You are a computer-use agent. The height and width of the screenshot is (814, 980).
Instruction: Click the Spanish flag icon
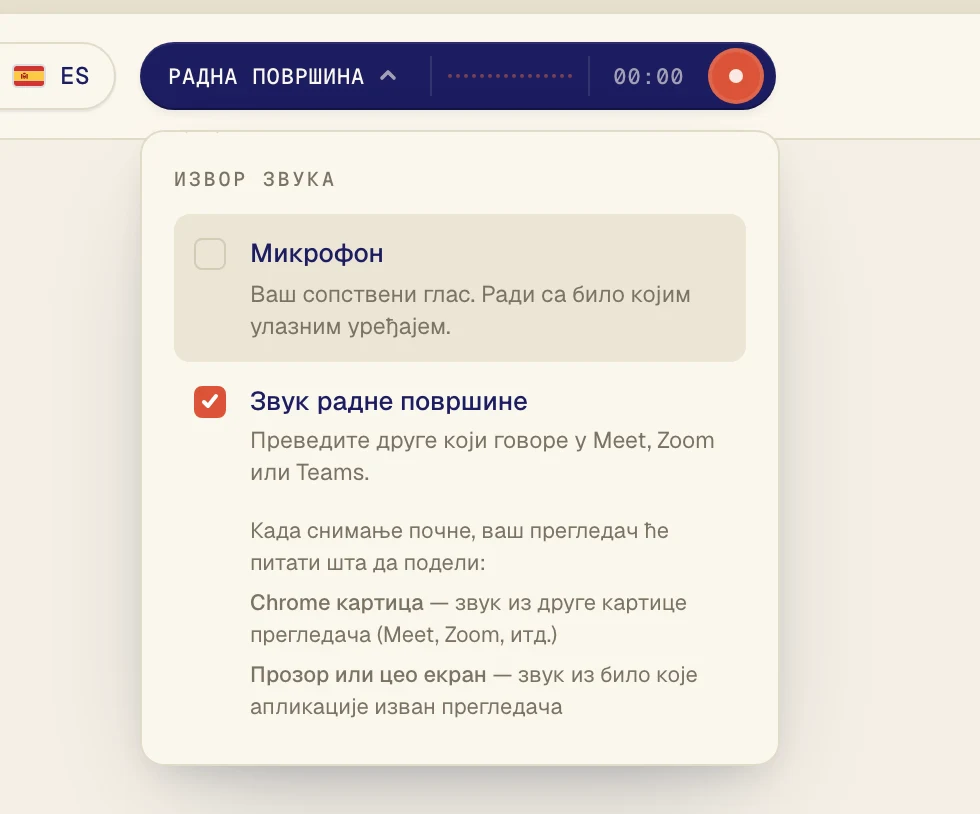[x=29, y=76]
